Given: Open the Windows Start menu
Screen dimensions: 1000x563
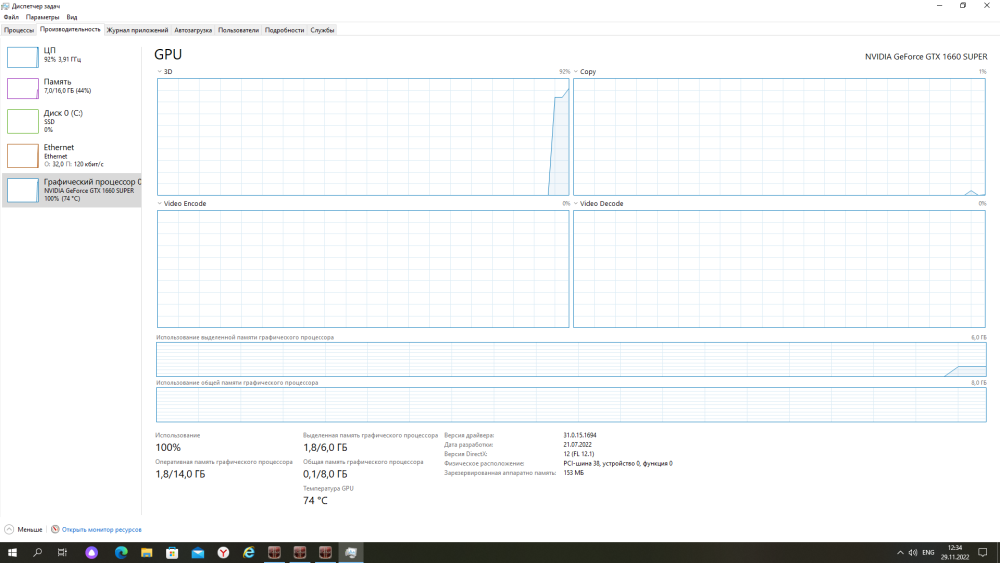Looking at the screenshot, I should (x=13, y=552).
